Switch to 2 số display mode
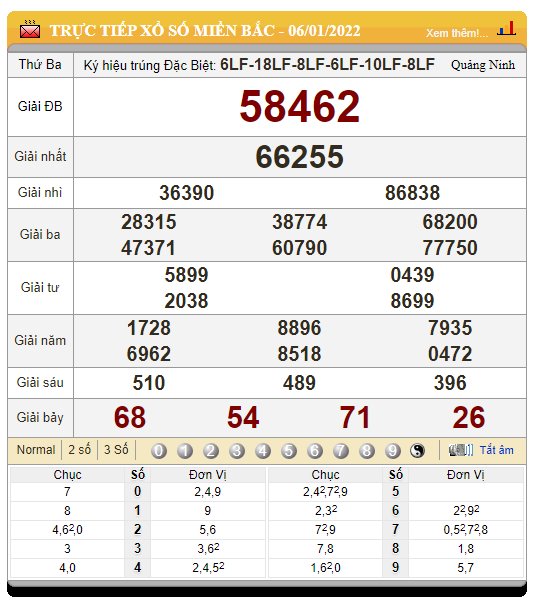The image size is (533, 602). tap(79, 450)
